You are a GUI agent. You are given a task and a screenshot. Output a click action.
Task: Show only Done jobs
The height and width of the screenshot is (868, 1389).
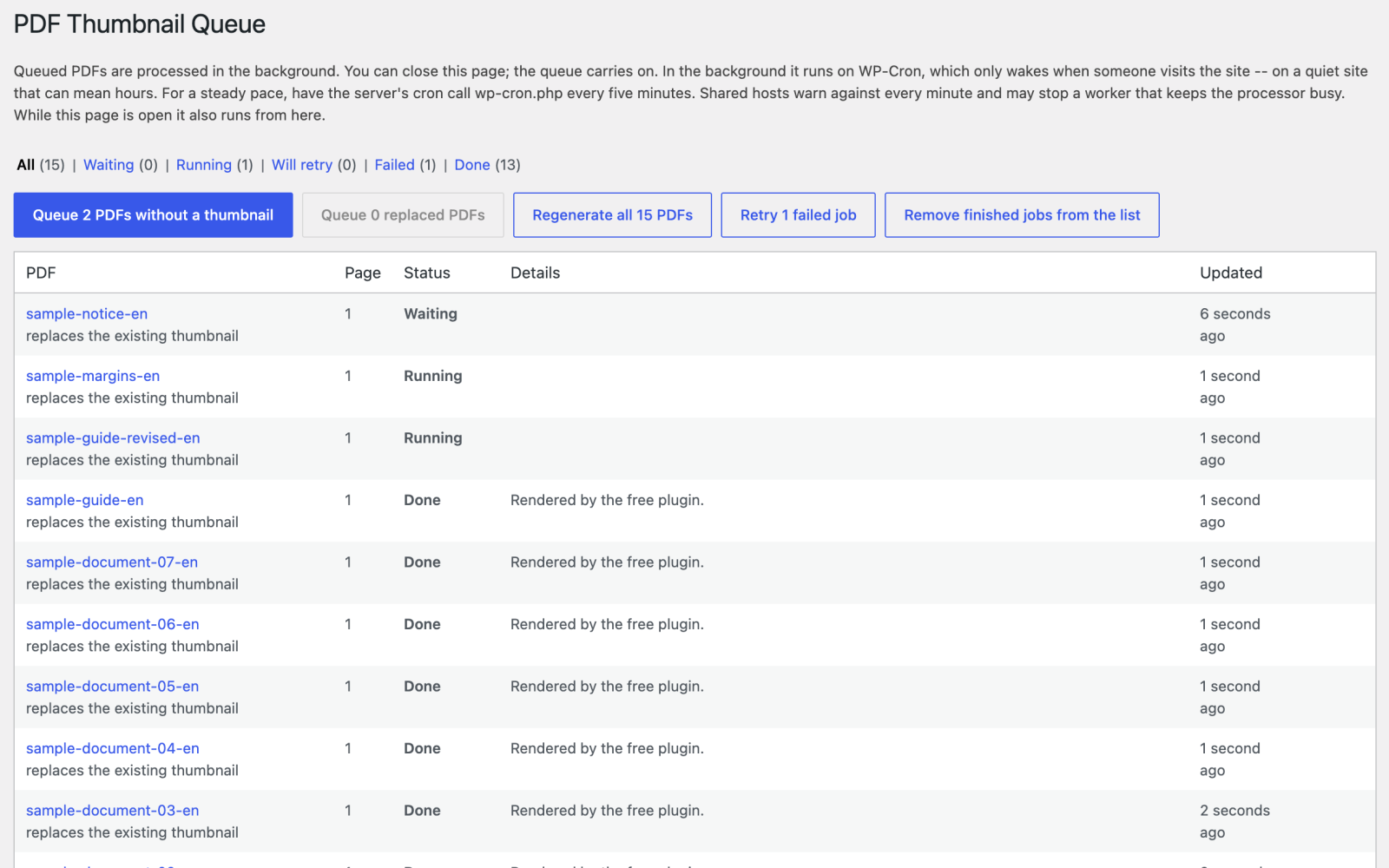click(472, 165)
